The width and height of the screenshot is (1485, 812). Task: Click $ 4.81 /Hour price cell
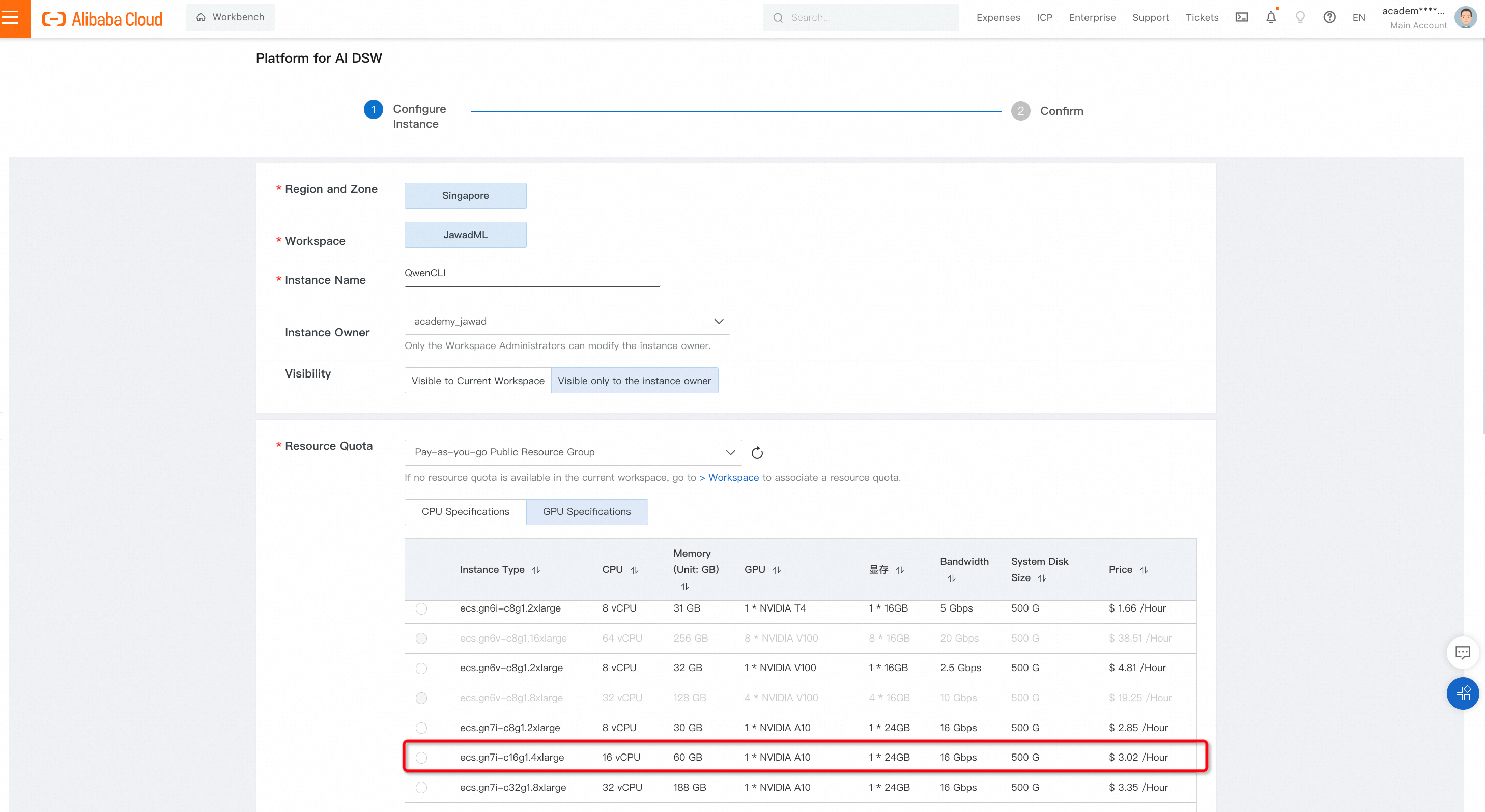coord(1137,668)
